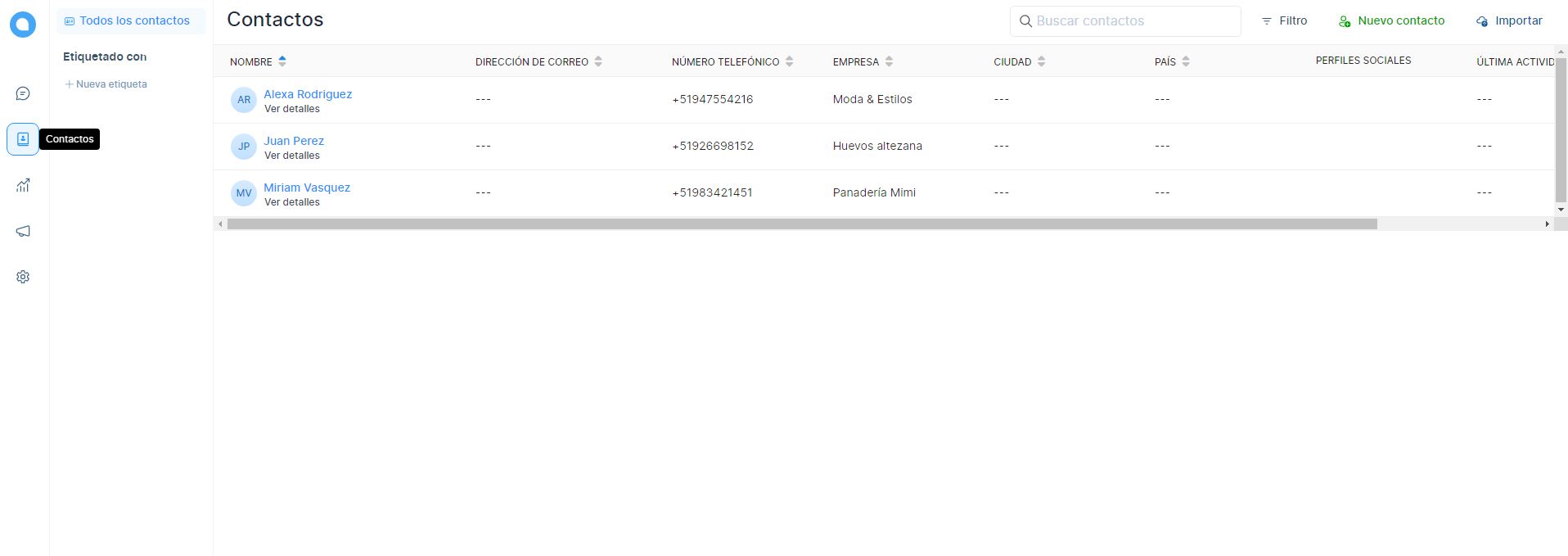Screen dimensions: 1568x556
Task: Open the Settings gear icon
Action: click(x=23, y=277)
